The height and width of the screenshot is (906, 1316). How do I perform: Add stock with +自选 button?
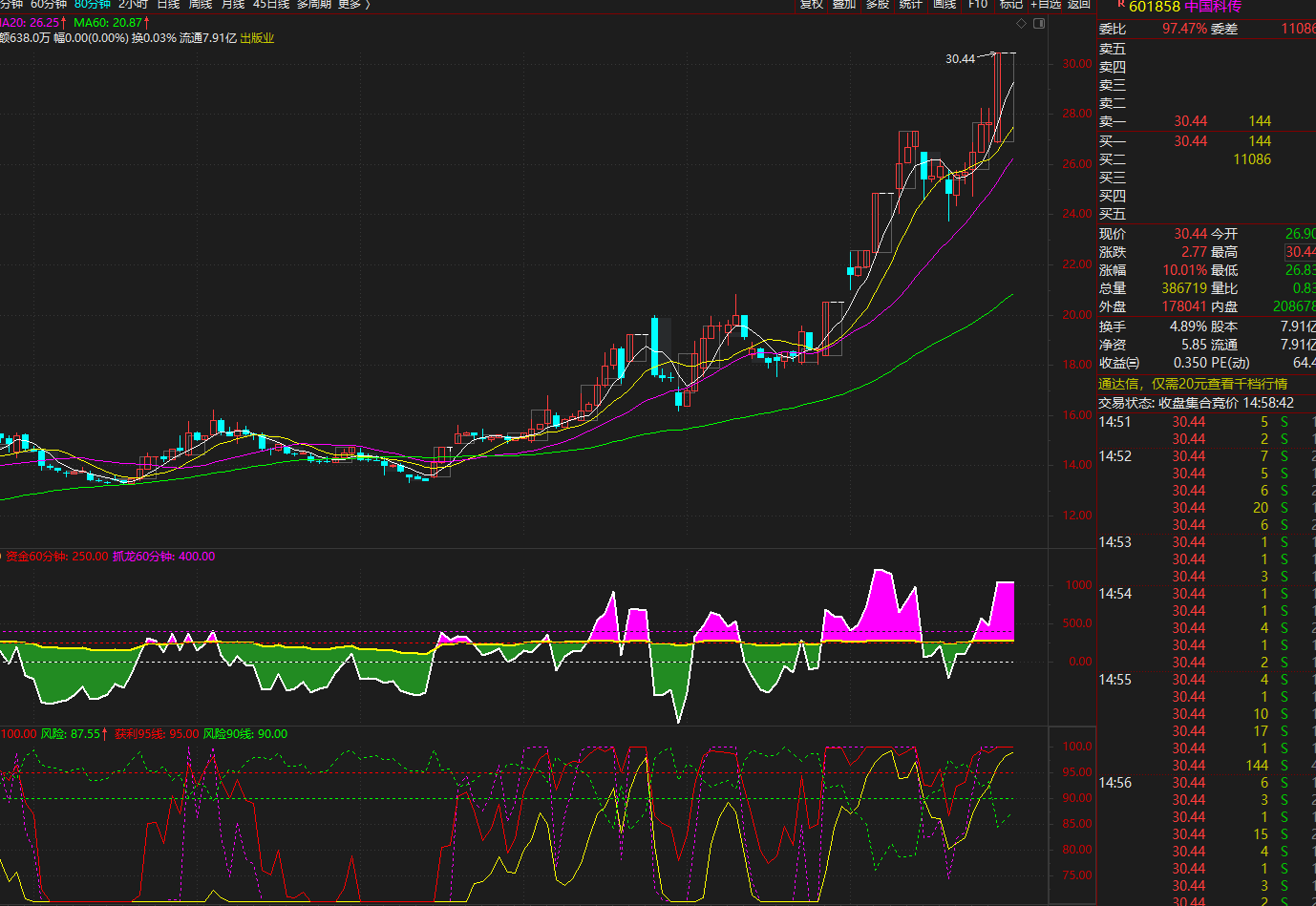pos(1046,5)
